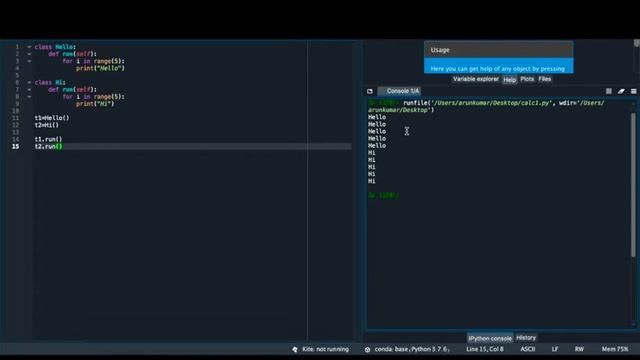Click the Kite: not running status
Viewport: 640px width, 360px height.
pos(325,349)
